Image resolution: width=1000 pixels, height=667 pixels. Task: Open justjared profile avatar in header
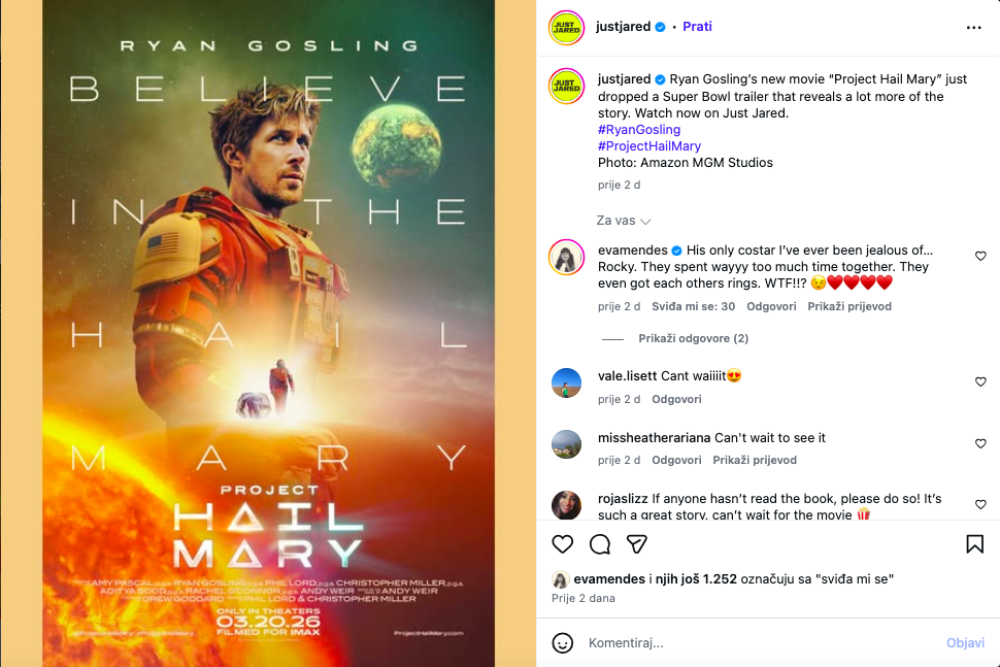[x=566, y=27]
